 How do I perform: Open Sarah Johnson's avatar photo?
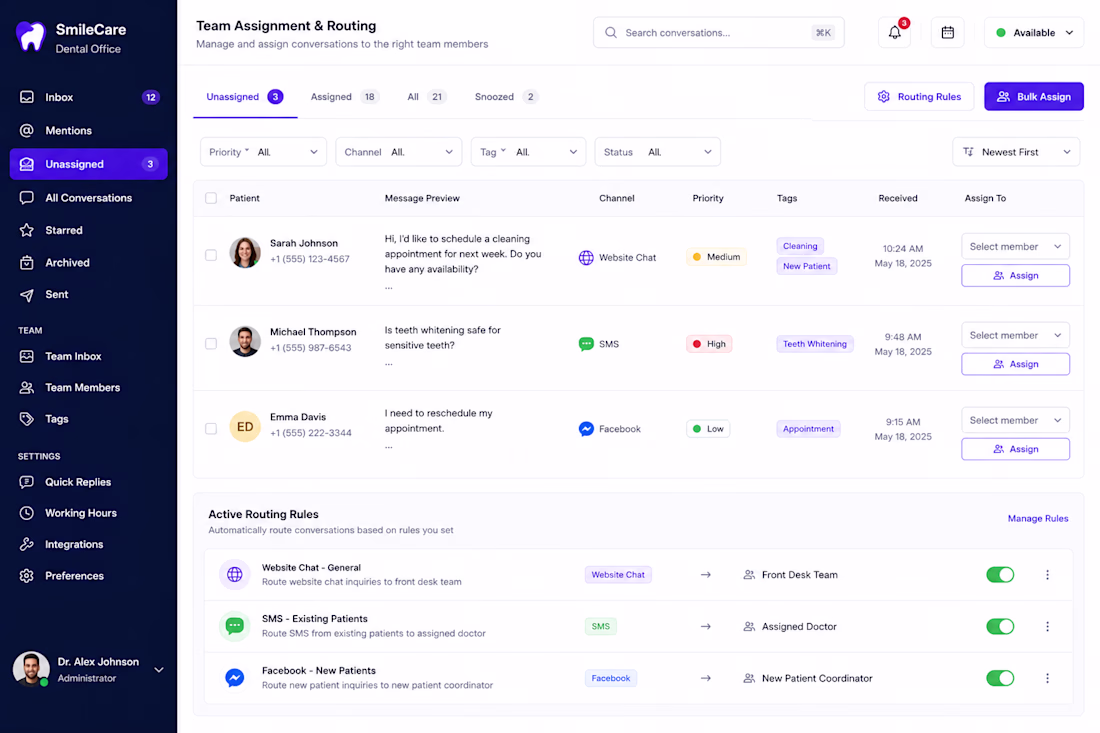[245, 253]
